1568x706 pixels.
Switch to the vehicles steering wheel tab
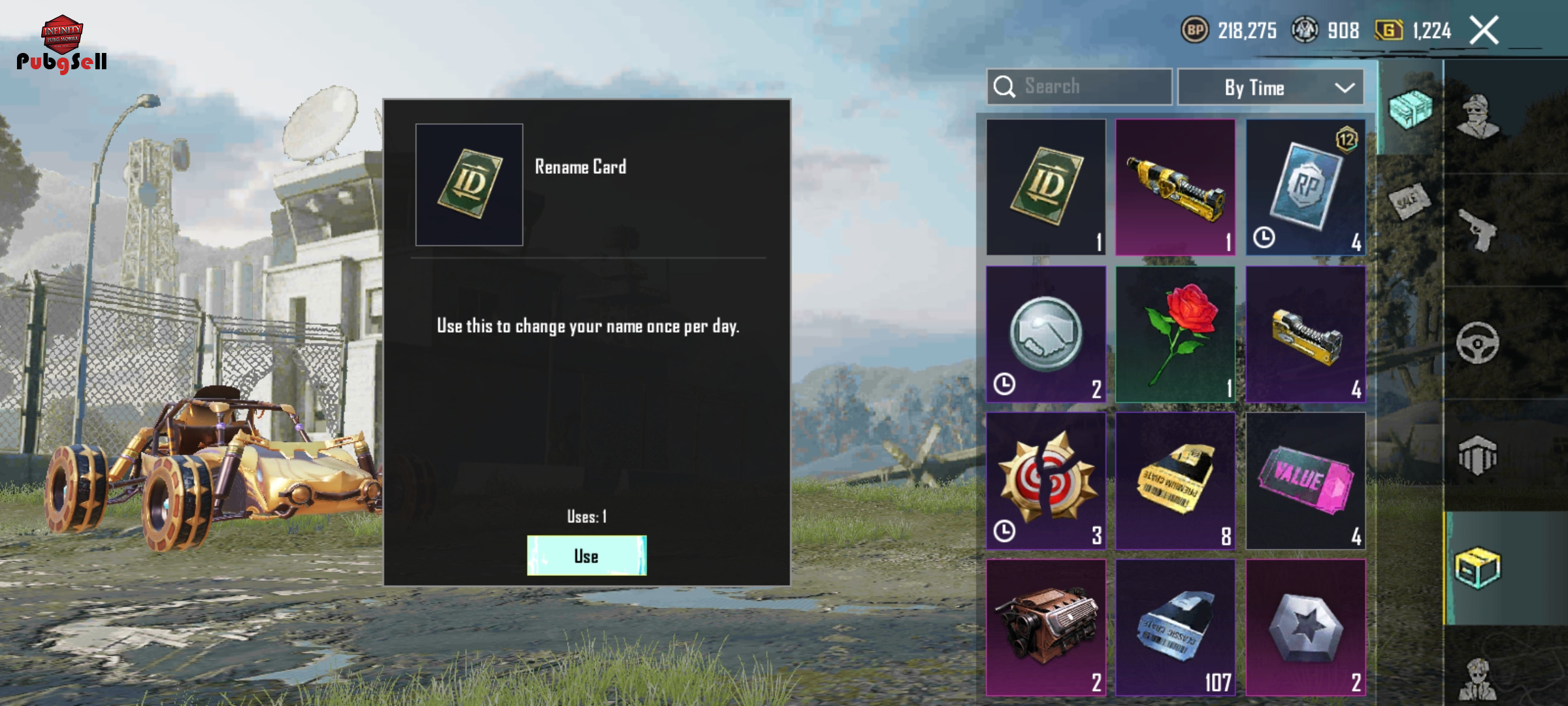1478,343
